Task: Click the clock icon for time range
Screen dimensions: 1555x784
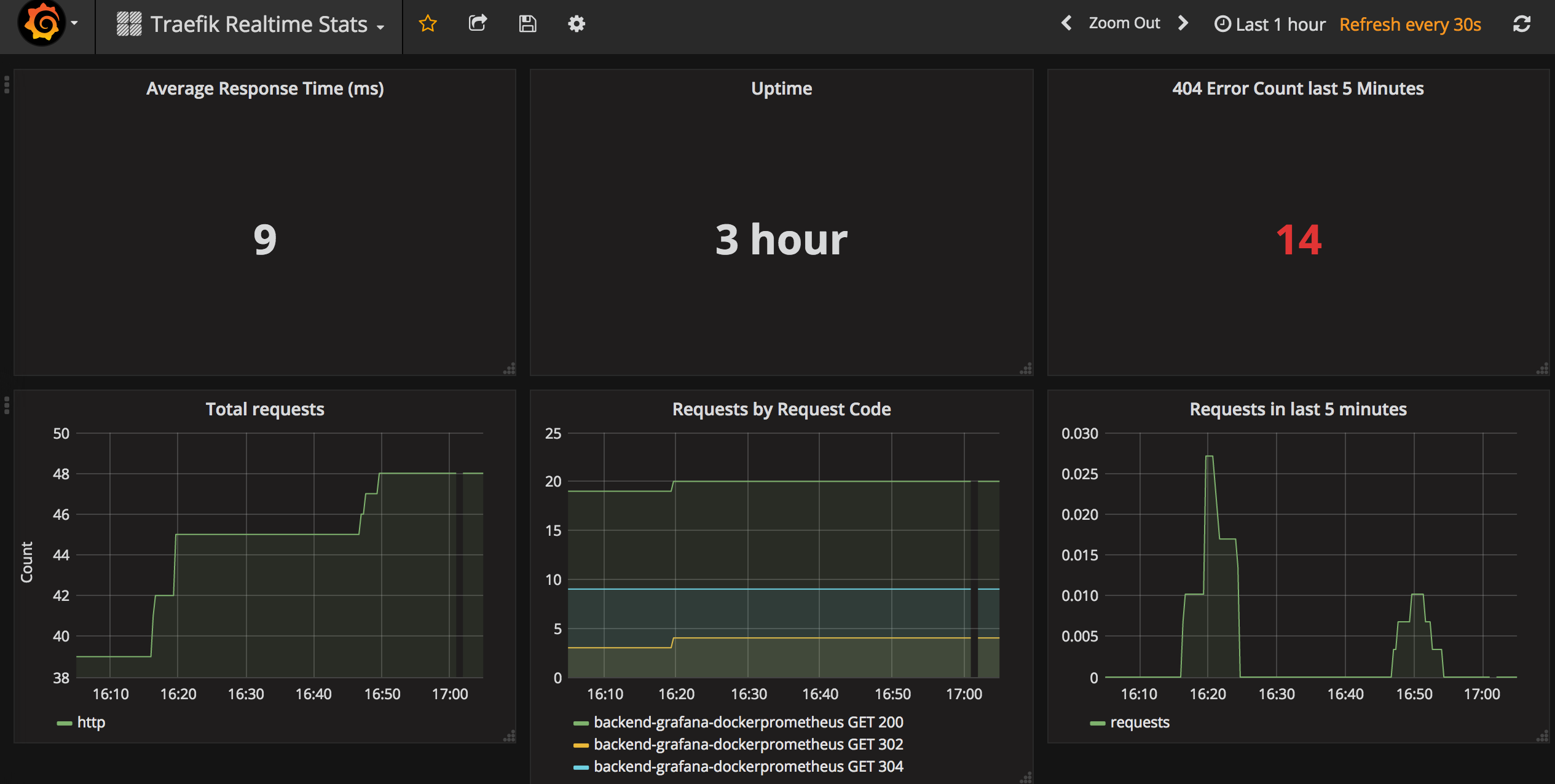Action: (1223, 23)
